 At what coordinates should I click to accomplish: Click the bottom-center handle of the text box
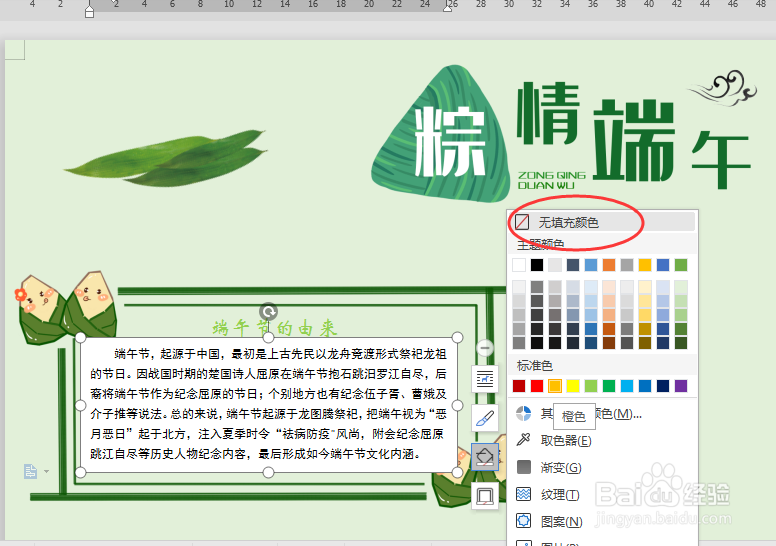268,472
